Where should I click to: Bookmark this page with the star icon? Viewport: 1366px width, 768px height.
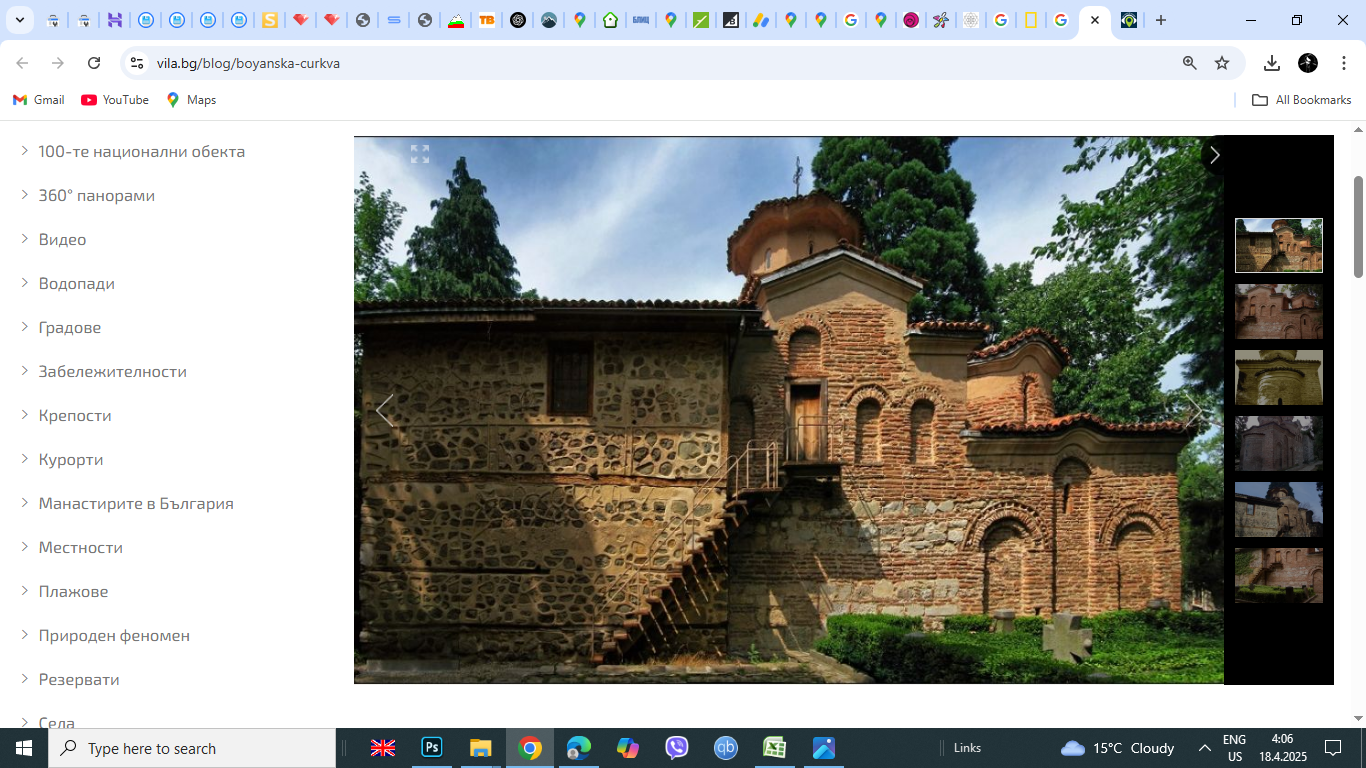point(1222,63)
